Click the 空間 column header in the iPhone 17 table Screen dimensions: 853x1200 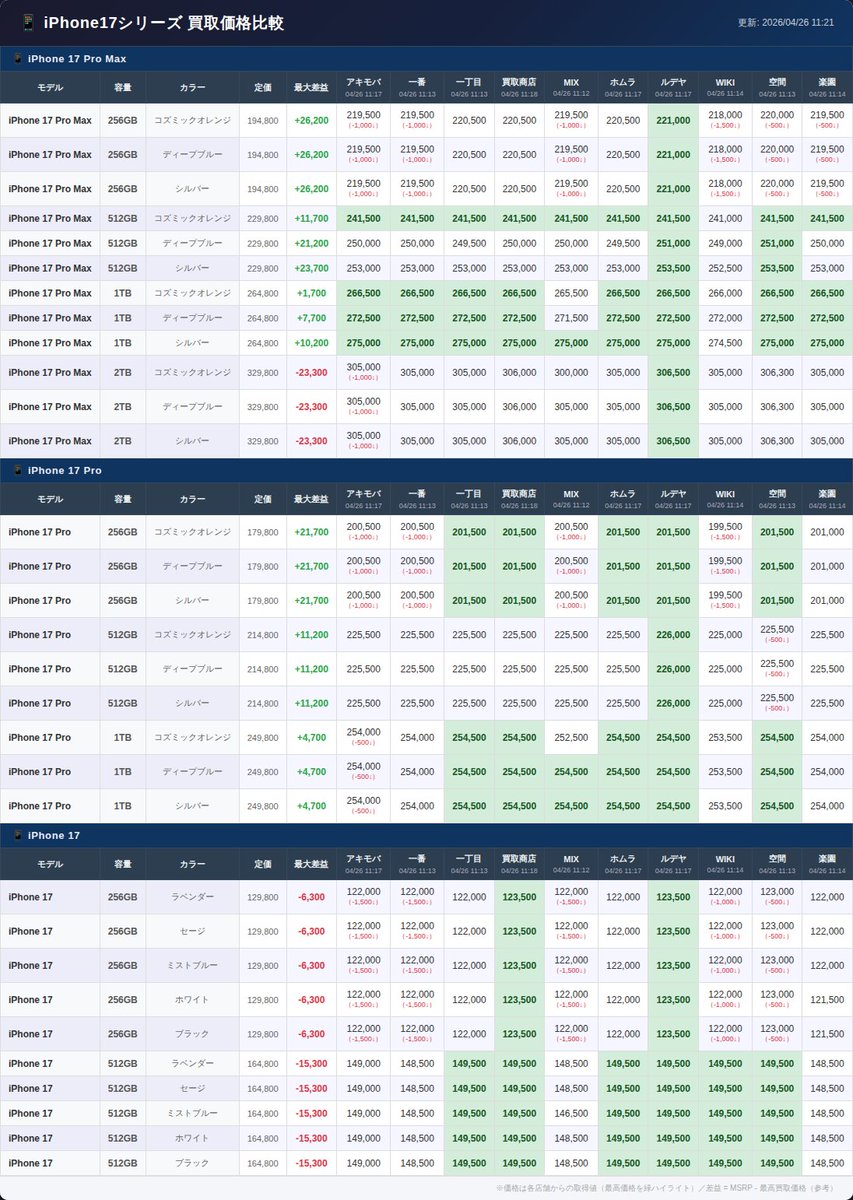(x=777, y=863)
